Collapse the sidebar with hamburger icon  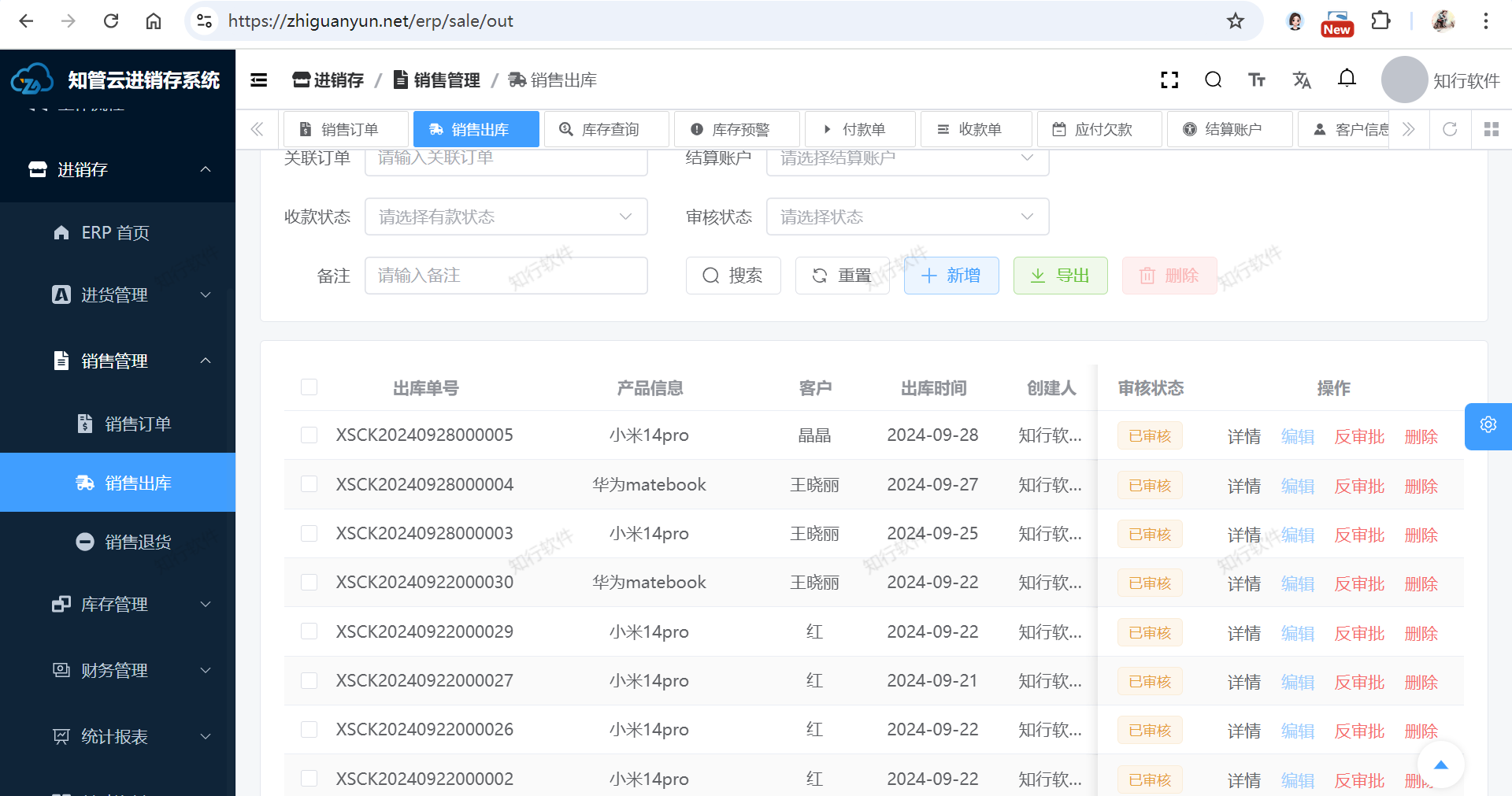coord(258,80)
